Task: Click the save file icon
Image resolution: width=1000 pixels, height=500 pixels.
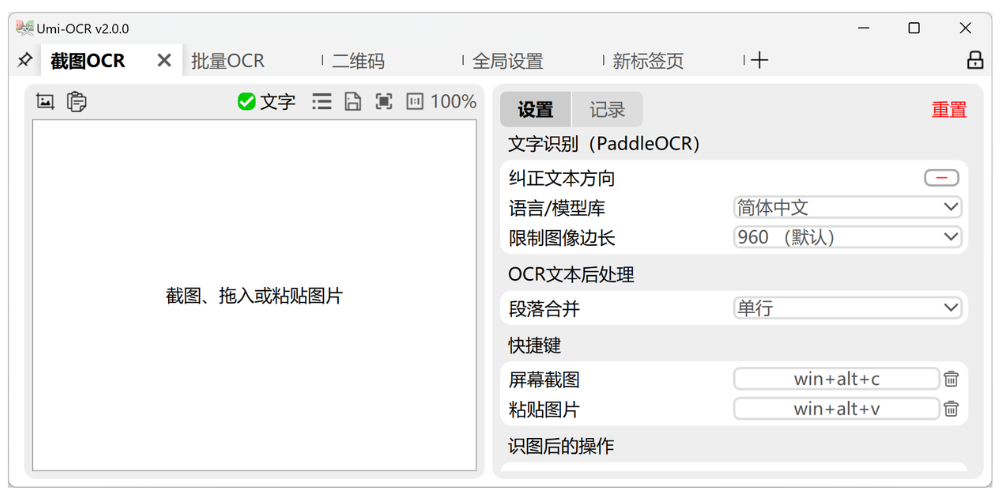Action: (352, 101)
